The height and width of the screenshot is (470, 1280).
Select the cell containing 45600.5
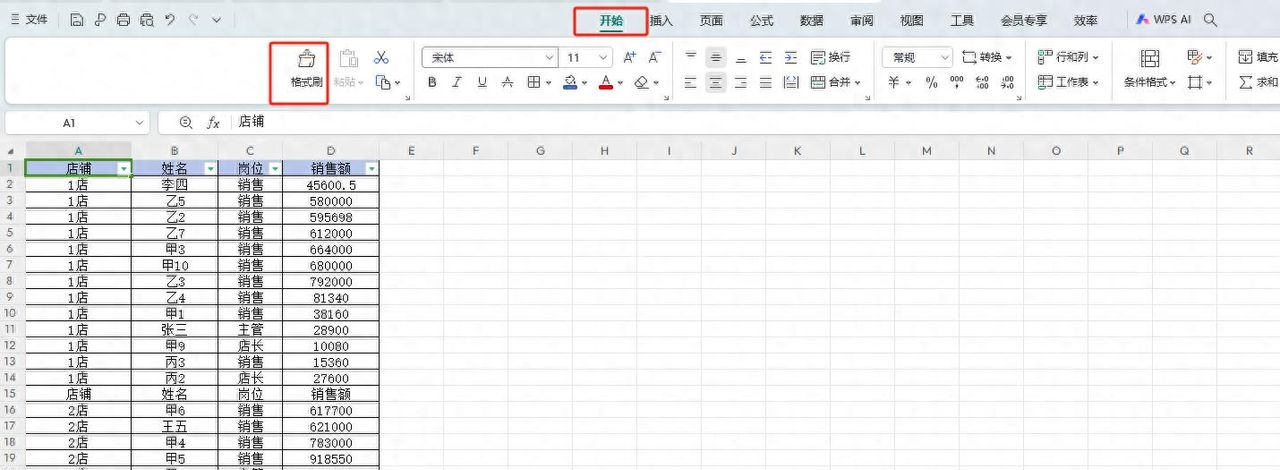[x=331, y=185]
